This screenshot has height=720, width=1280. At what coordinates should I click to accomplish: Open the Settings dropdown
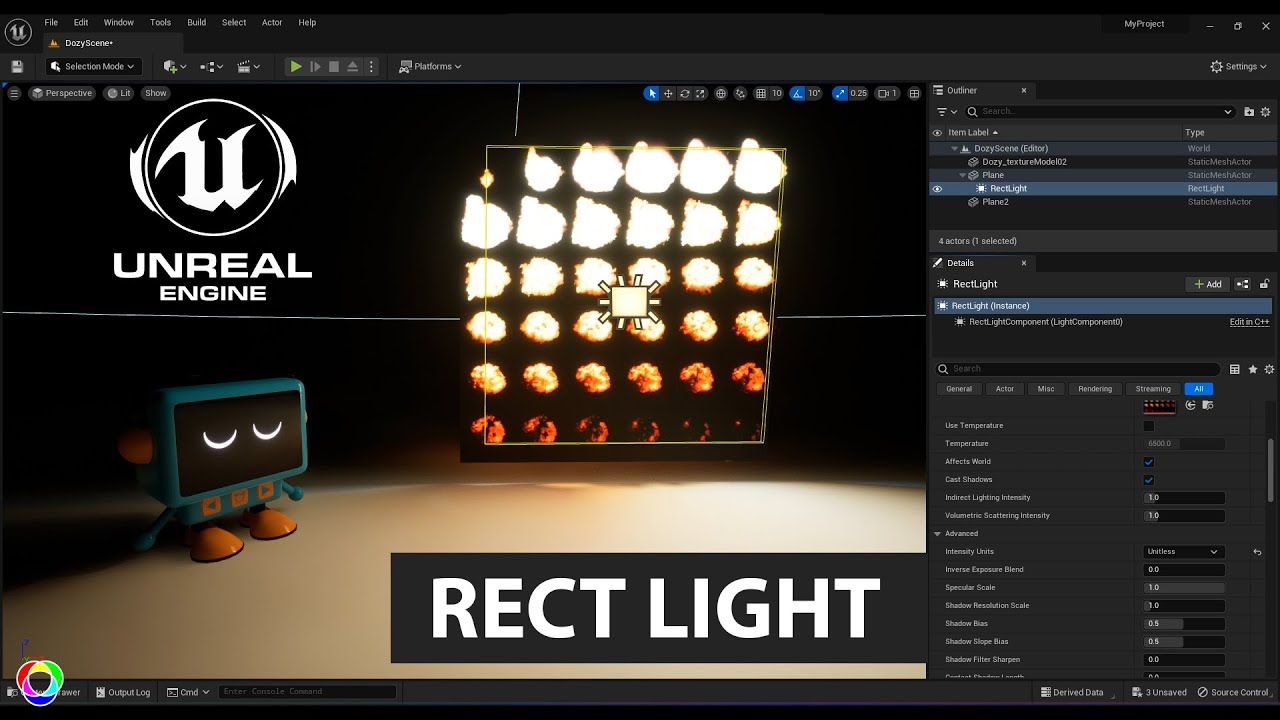coord(1238,66)
